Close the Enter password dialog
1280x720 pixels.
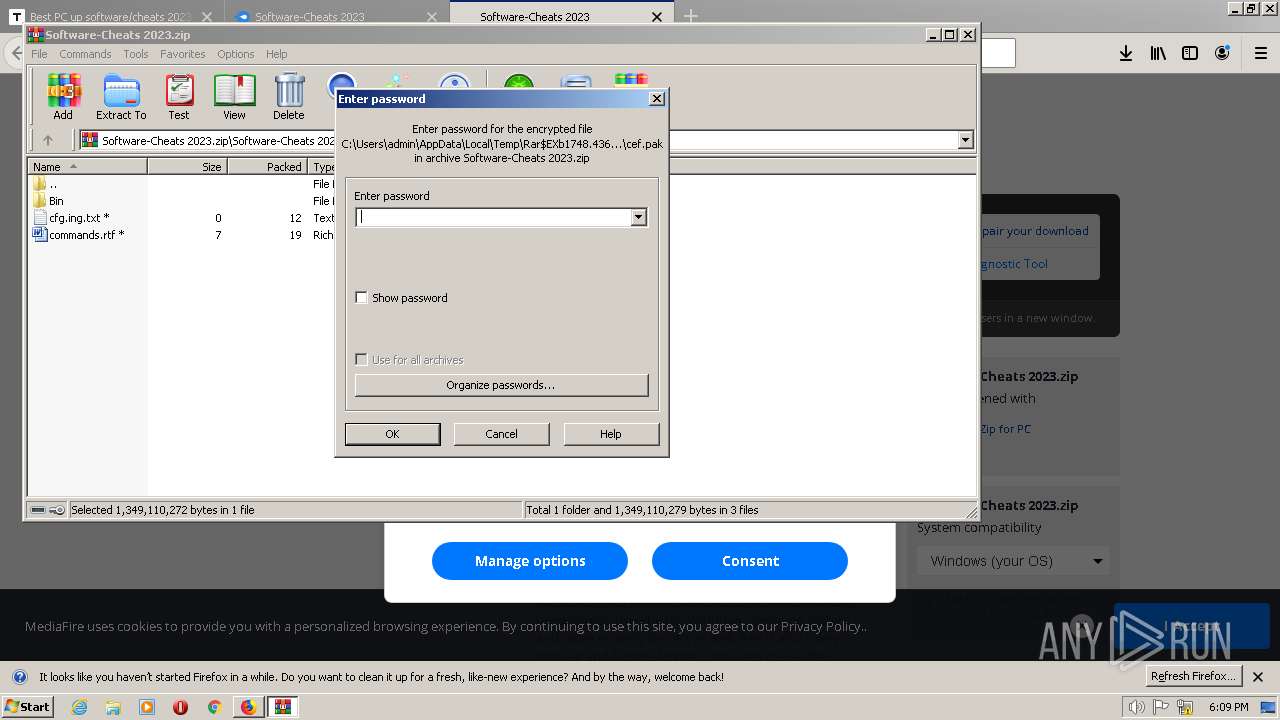click(657, 98)
